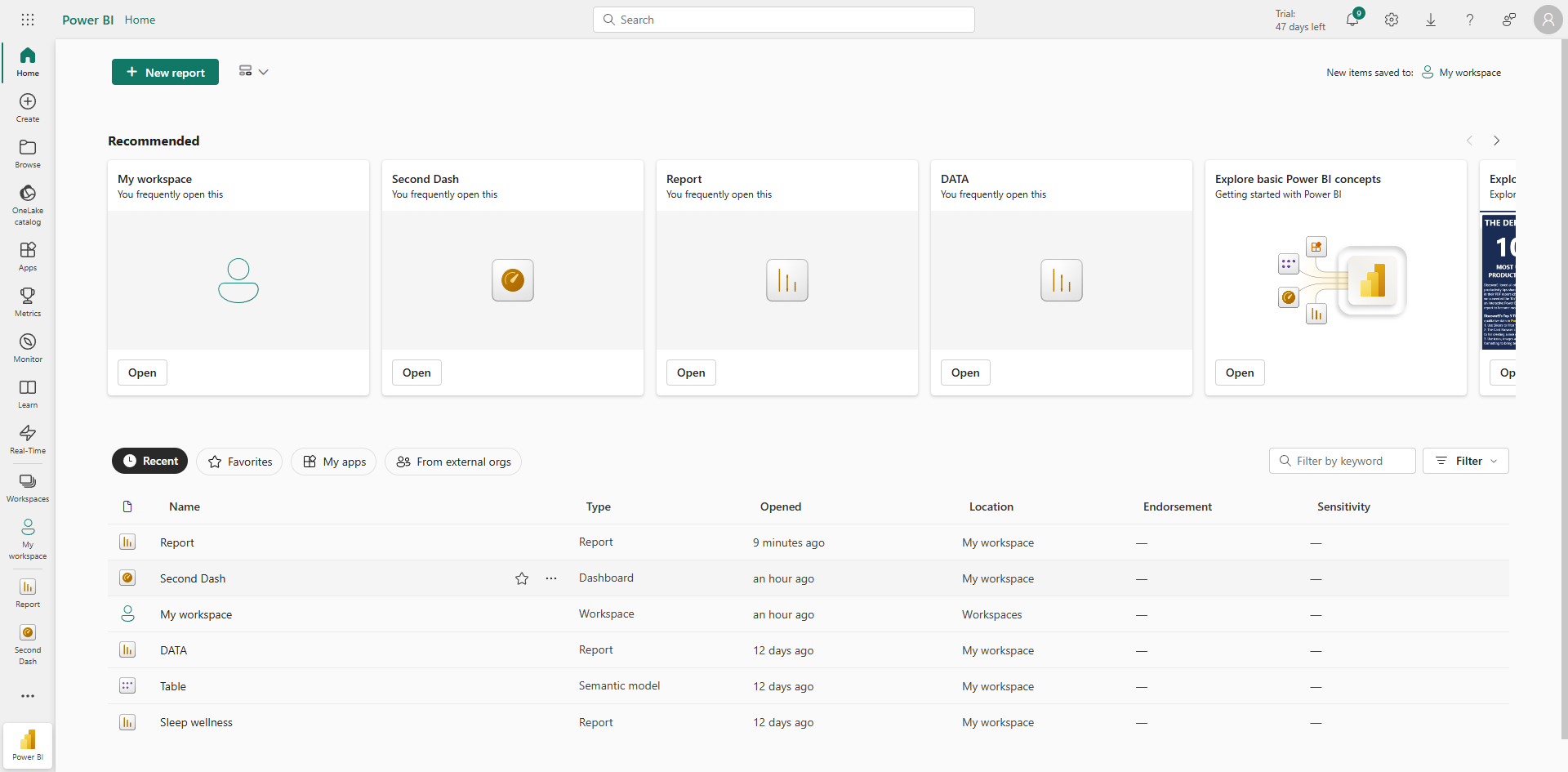Open the Metrics trophy icon
Image resolution: width=1568 pixels, height=772 pixels.
click(x=28, y=301)
